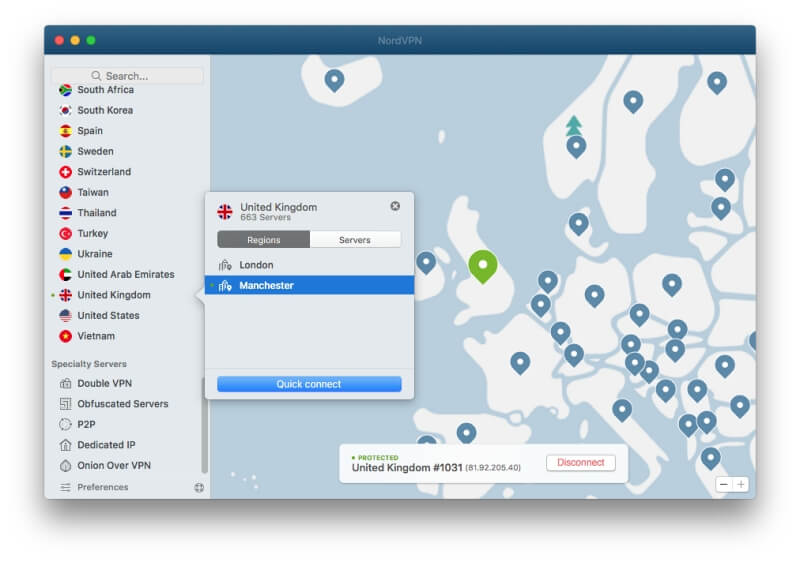Click the Iceland map pin

[x=335, y=81]
